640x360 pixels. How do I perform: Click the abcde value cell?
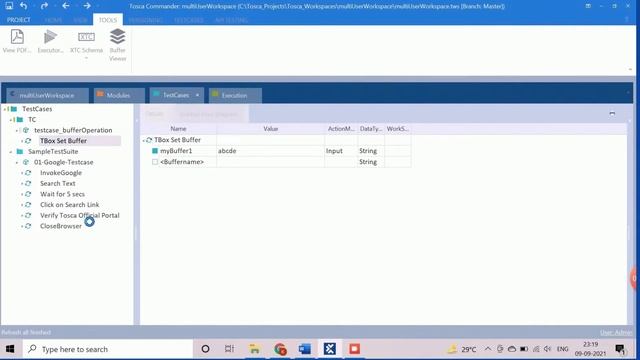pos(270,151)
